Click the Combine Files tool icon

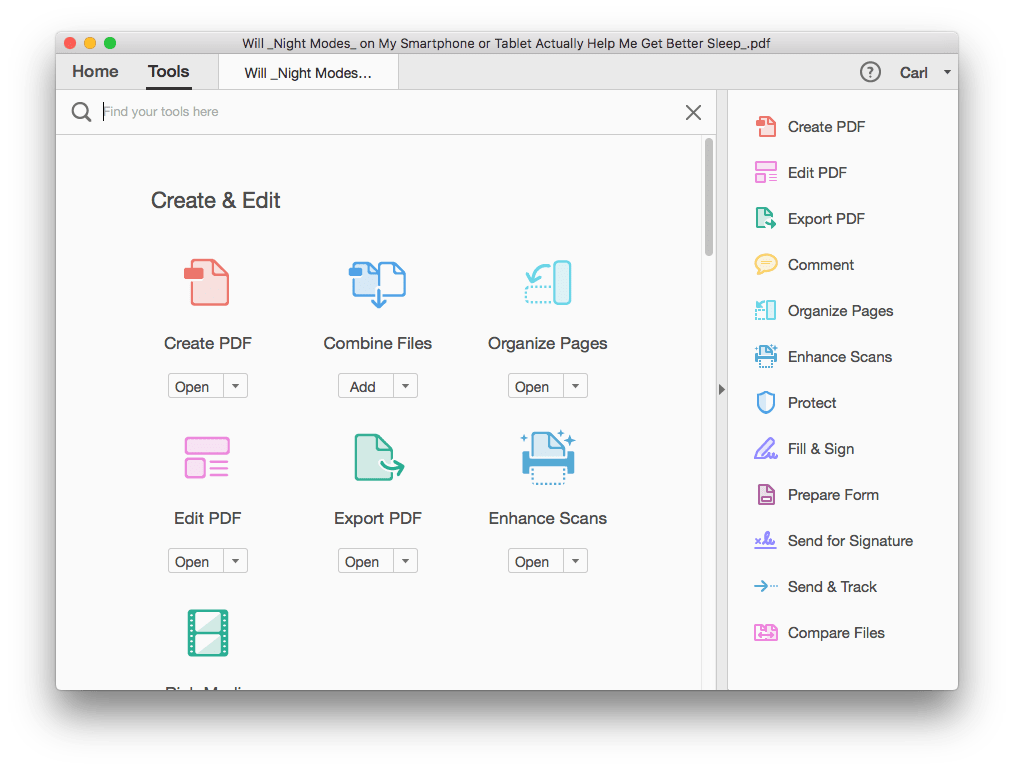coord(377,283)
